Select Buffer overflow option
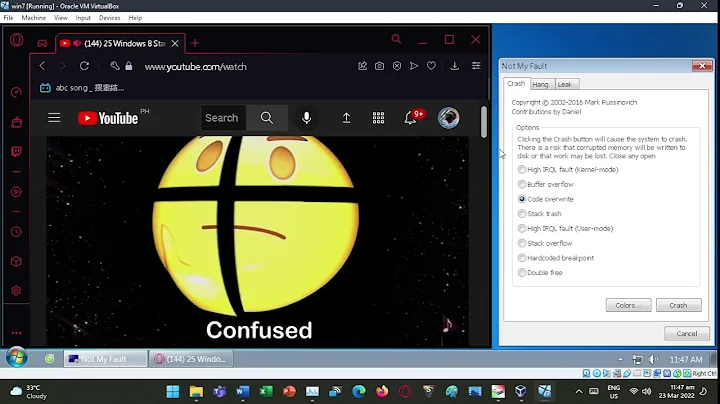 pos(546,184)
